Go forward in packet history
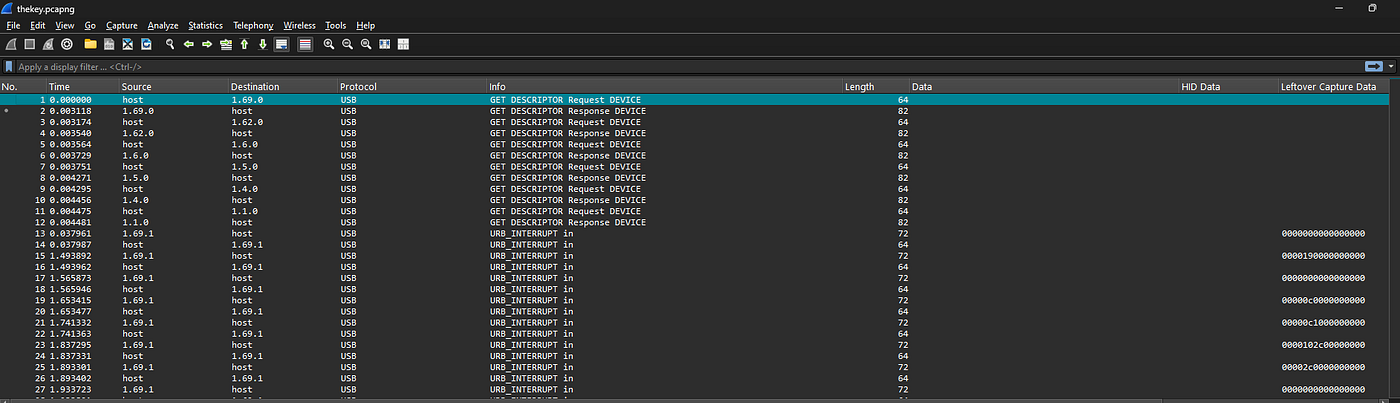Image resolution: width=1400 pixels, height=403 pixels. (x=207, y=44)
